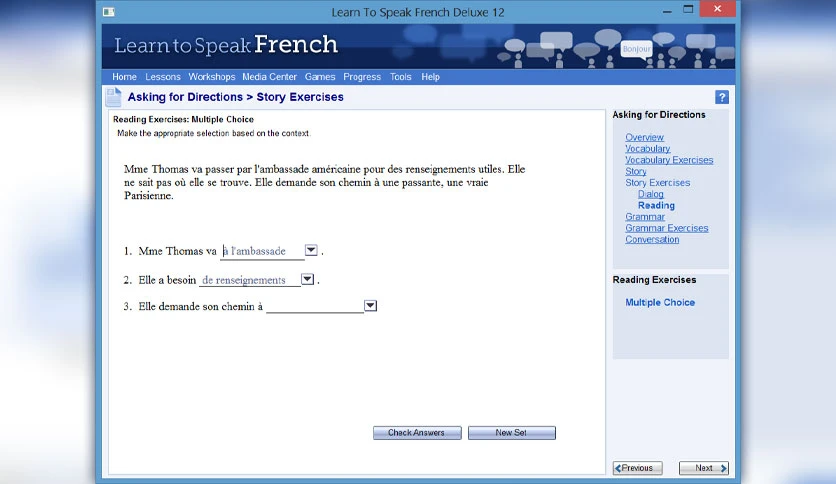Open the Lessons menu
The image size is (836, 484).
click(163, 77)
